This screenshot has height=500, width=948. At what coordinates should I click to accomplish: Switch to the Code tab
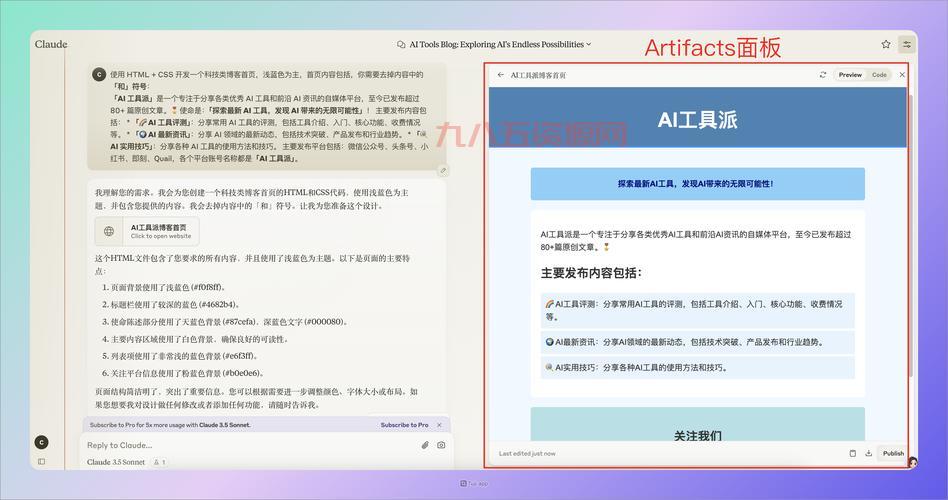point(879,75)
